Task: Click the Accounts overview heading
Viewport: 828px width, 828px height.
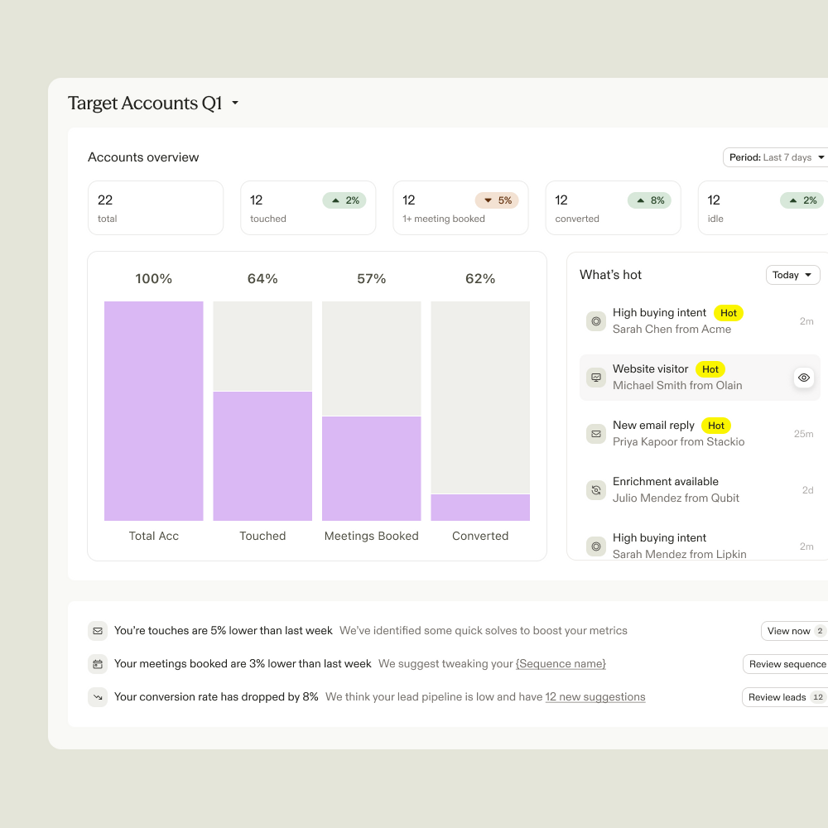Action: [143, 157]
